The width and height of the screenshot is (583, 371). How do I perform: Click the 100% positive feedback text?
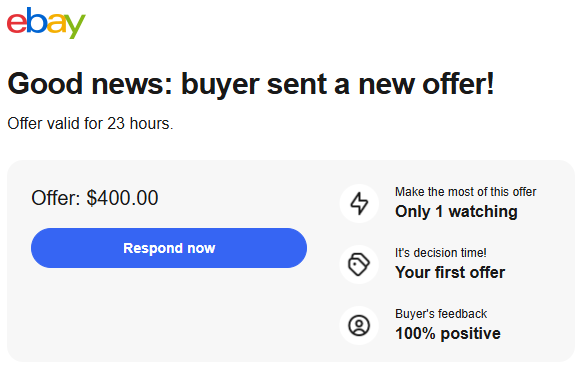(448, 333)
